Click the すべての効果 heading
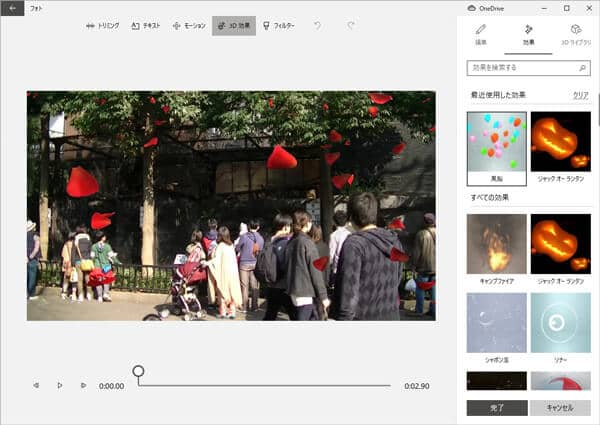The width and height of the screenshot is (600, 425). [489, 198]
